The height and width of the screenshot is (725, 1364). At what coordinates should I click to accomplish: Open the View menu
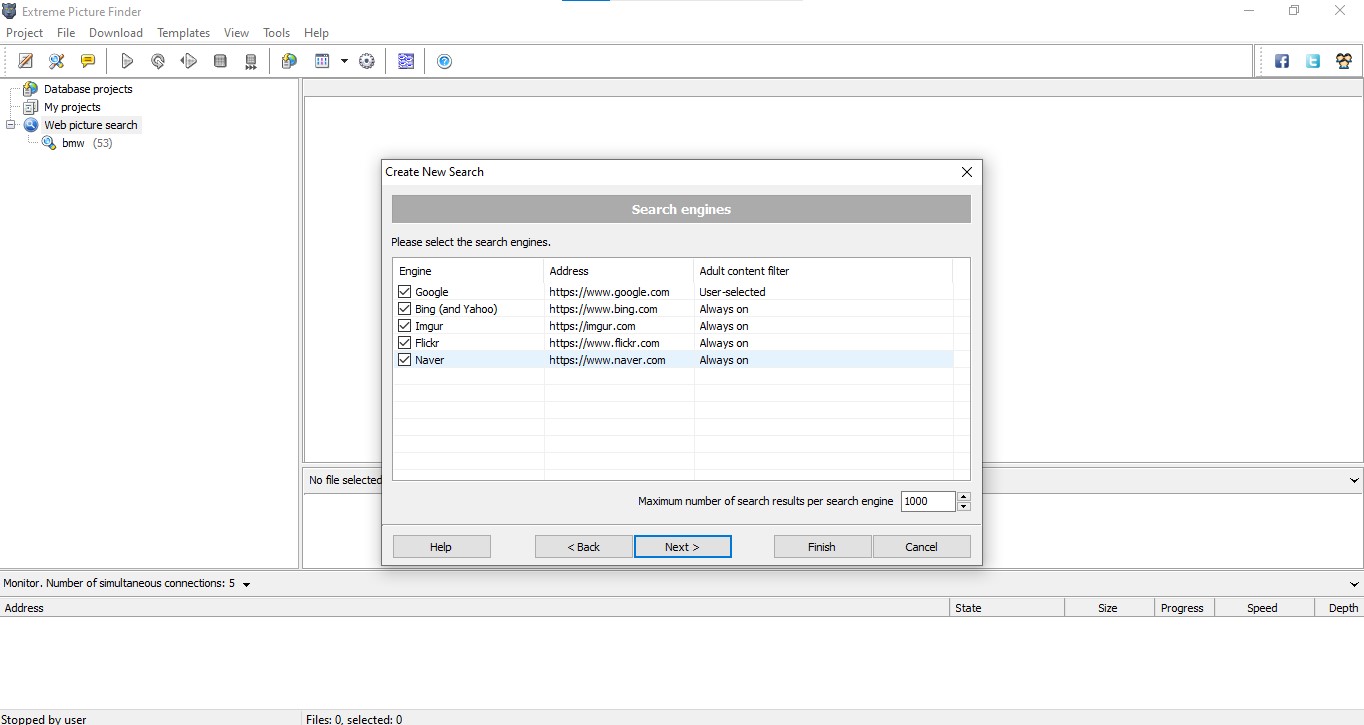point(237,33)
